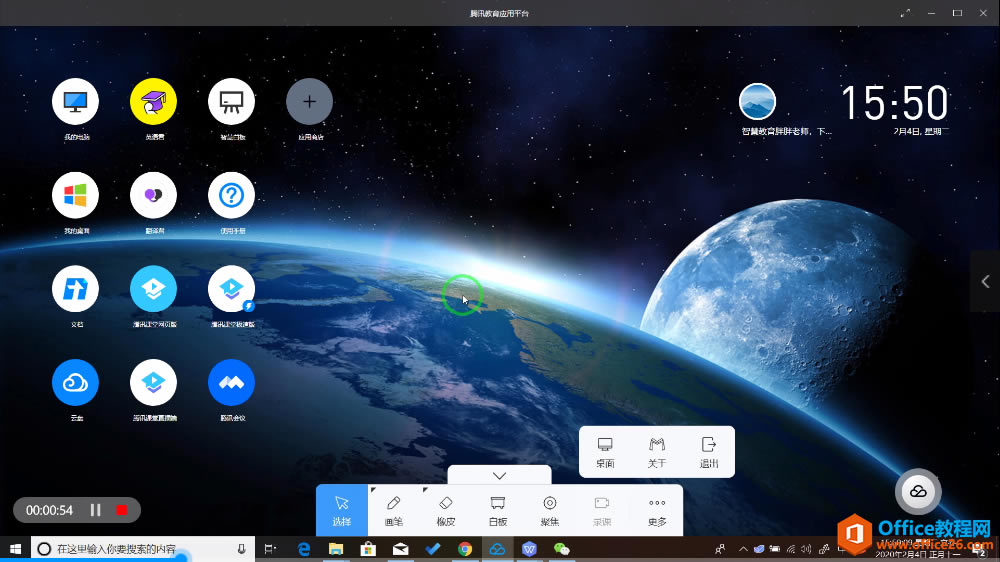
Task: Launch the blue 云盘 cloud drive icon
Action: click(75, 383)
